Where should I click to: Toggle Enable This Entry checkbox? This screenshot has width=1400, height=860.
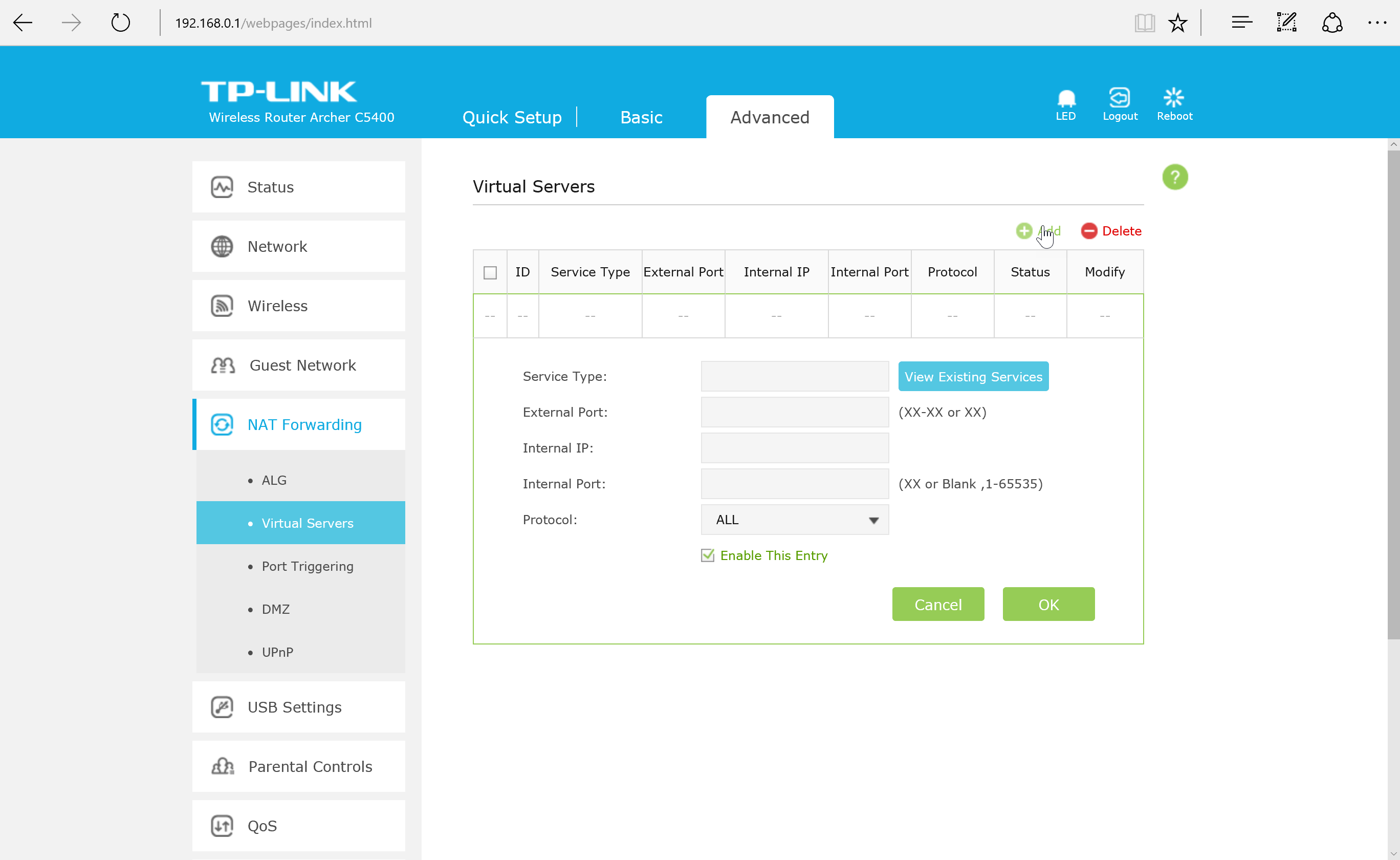[x=707, y=556]
